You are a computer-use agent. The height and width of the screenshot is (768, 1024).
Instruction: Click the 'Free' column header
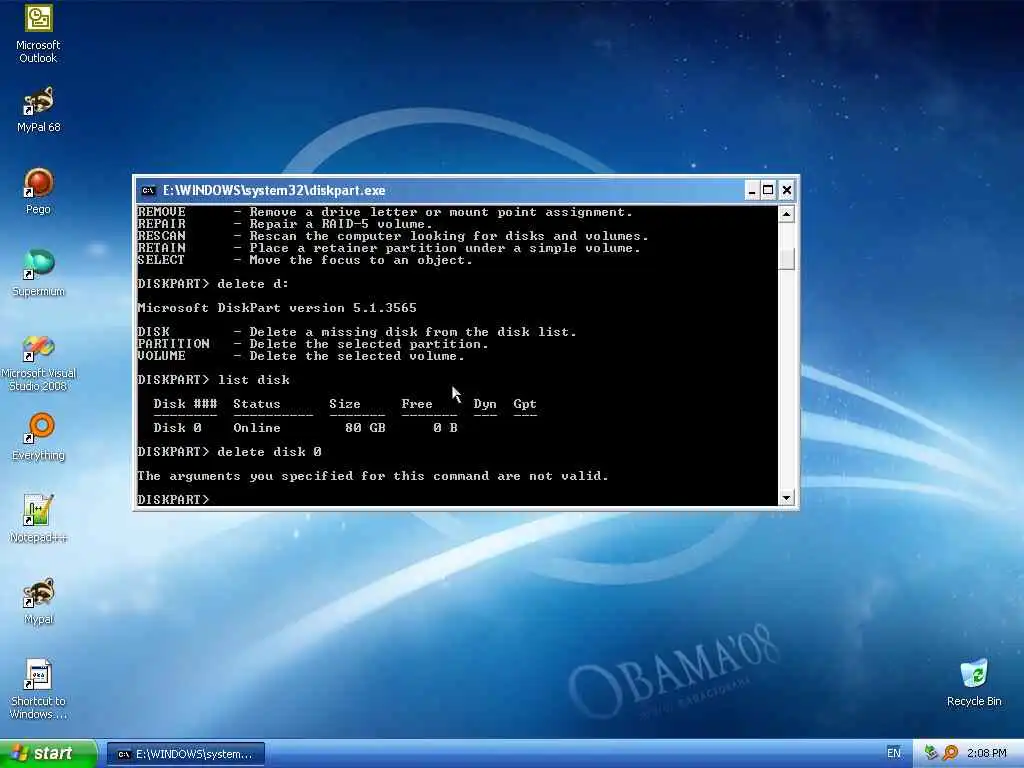tap(417, 404)
